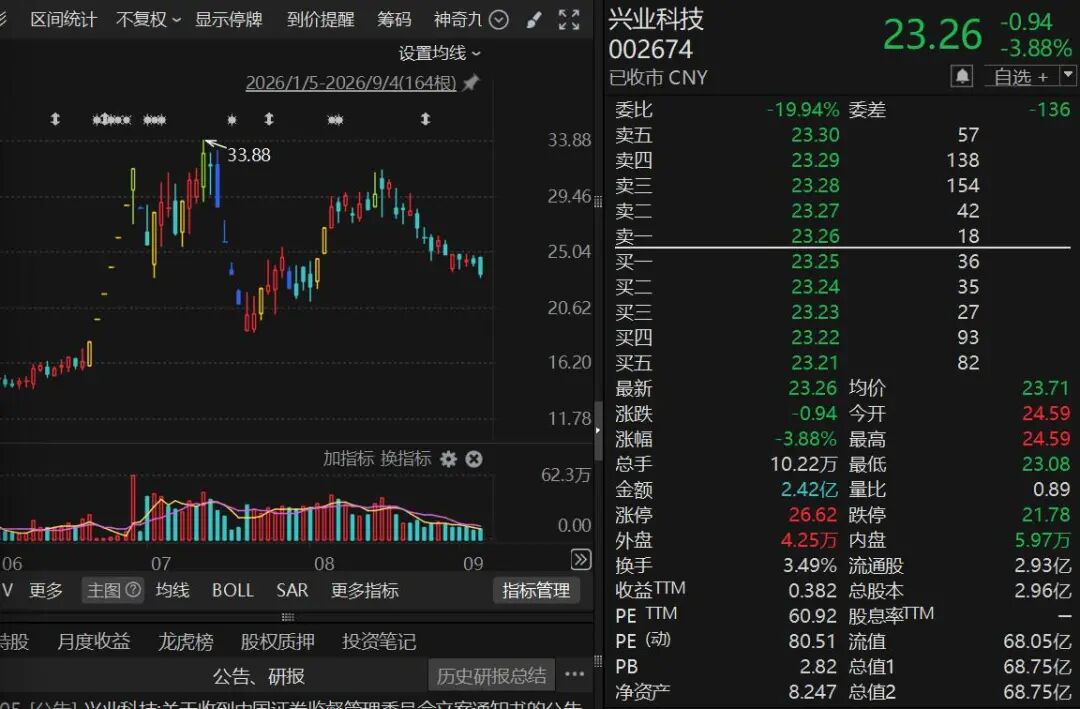Click the 买二 price 23.24
Screen dimensions: 1080x709
pos(815,287)
